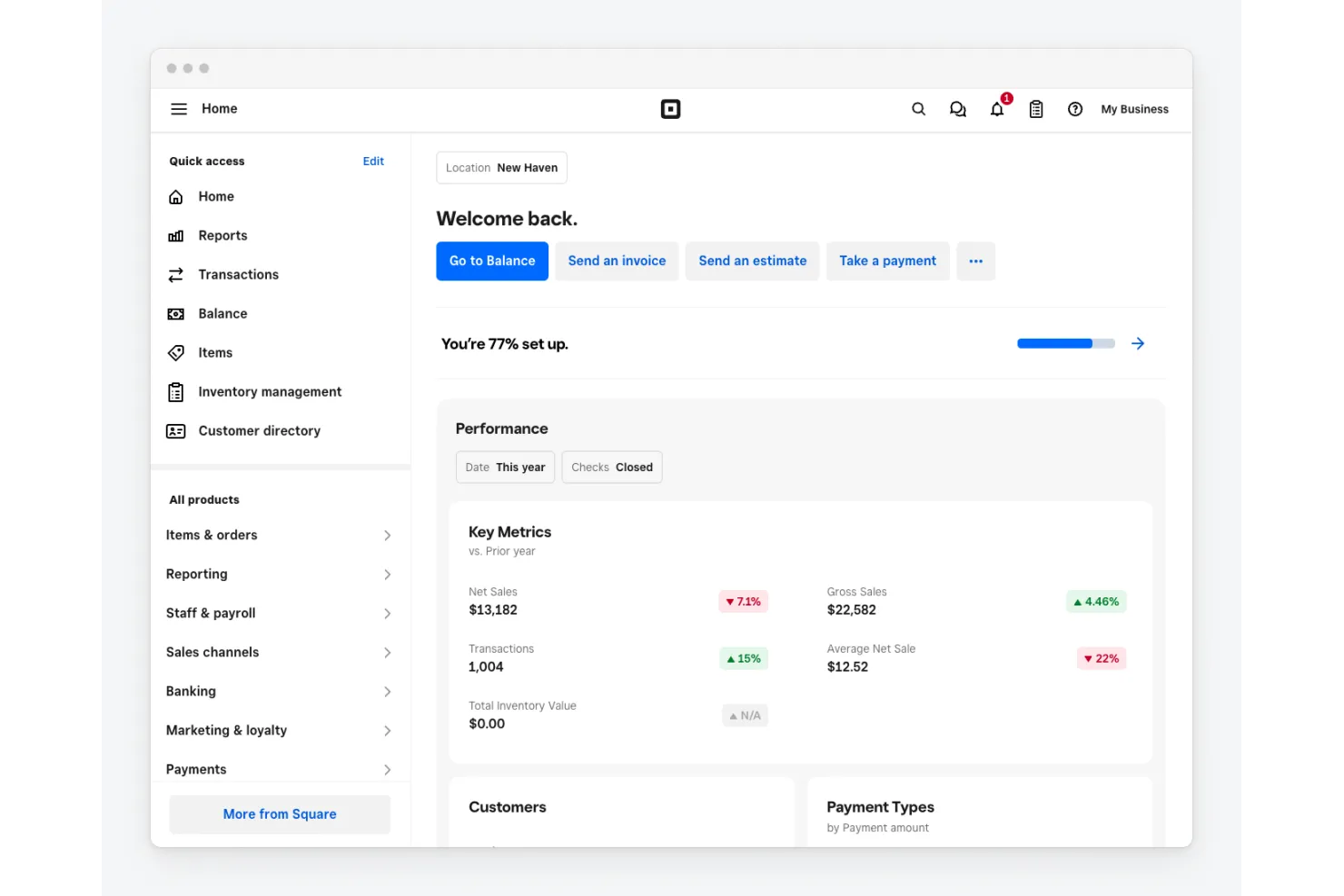The image size is (1344, 896).
Task: Open the Date This year filter
Action: tap(505, 467)
